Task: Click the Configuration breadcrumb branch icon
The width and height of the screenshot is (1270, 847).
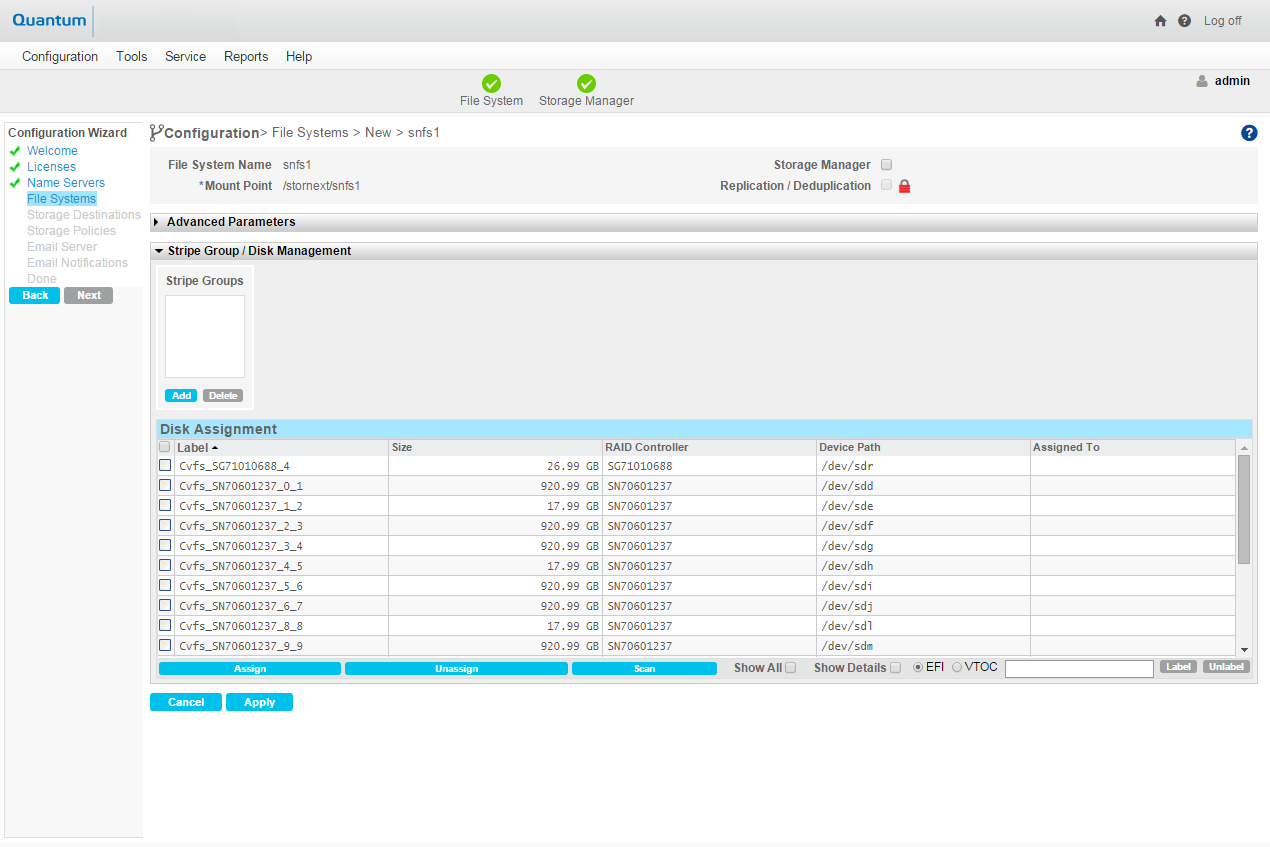Action: (x=156, y=133)
